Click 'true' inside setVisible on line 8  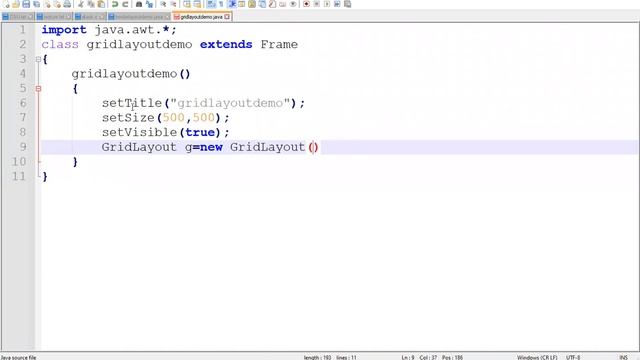tap(200, 133)
